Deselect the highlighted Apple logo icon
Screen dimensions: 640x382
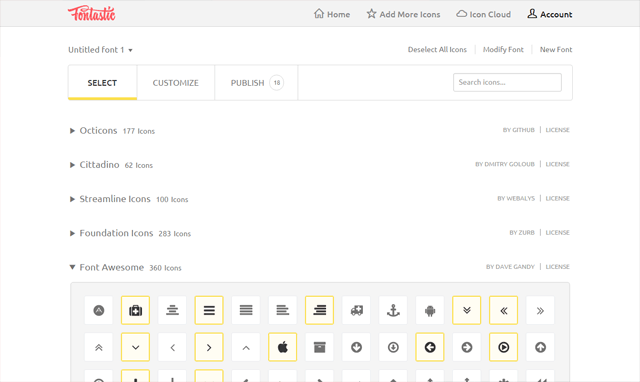(282, 347)
